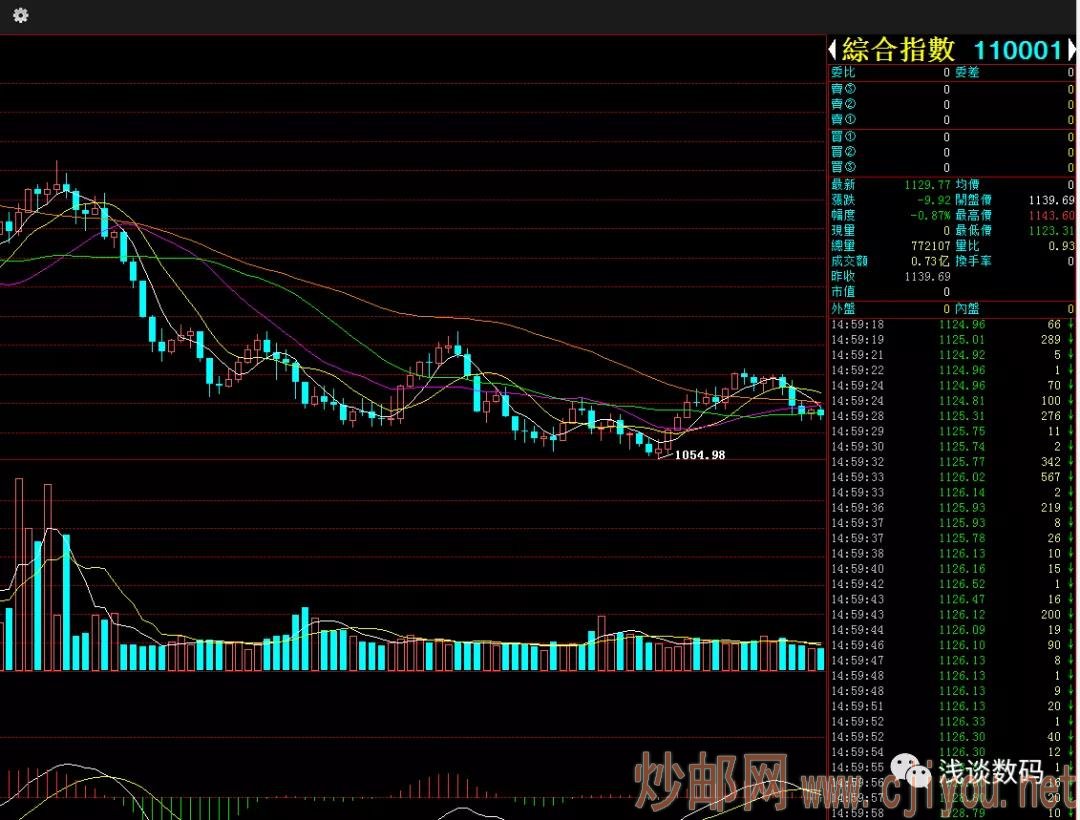Screen dimensions: 1080x820
Task: Click a green down-arrow in the tick list
Action: pyautogui.click(x=1072, y=324)
